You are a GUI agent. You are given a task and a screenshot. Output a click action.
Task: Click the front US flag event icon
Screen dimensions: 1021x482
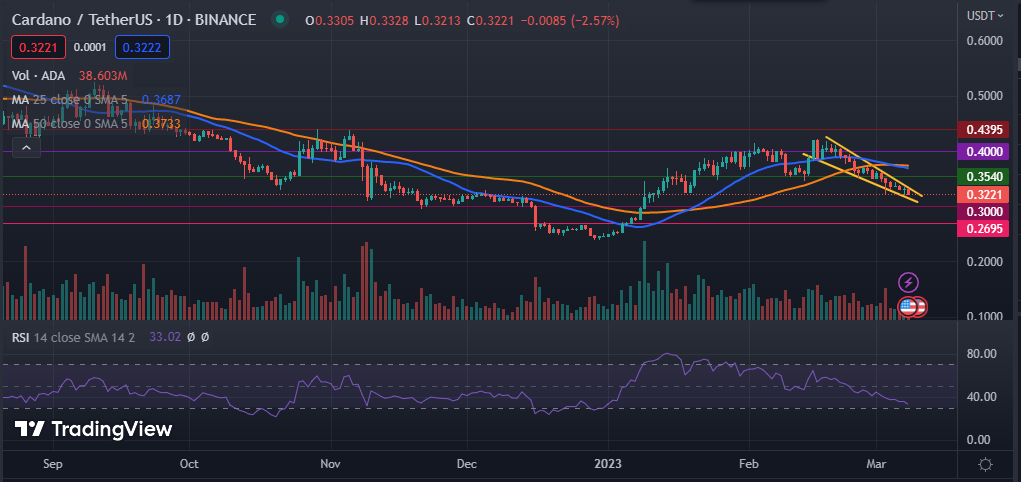(908, 306)
